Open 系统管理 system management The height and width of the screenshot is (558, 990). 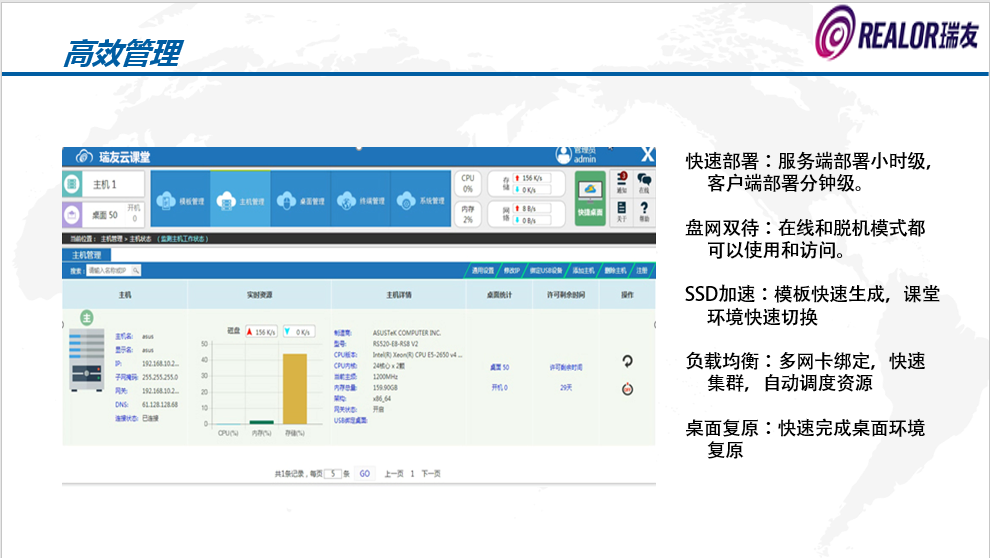(420, 200)
